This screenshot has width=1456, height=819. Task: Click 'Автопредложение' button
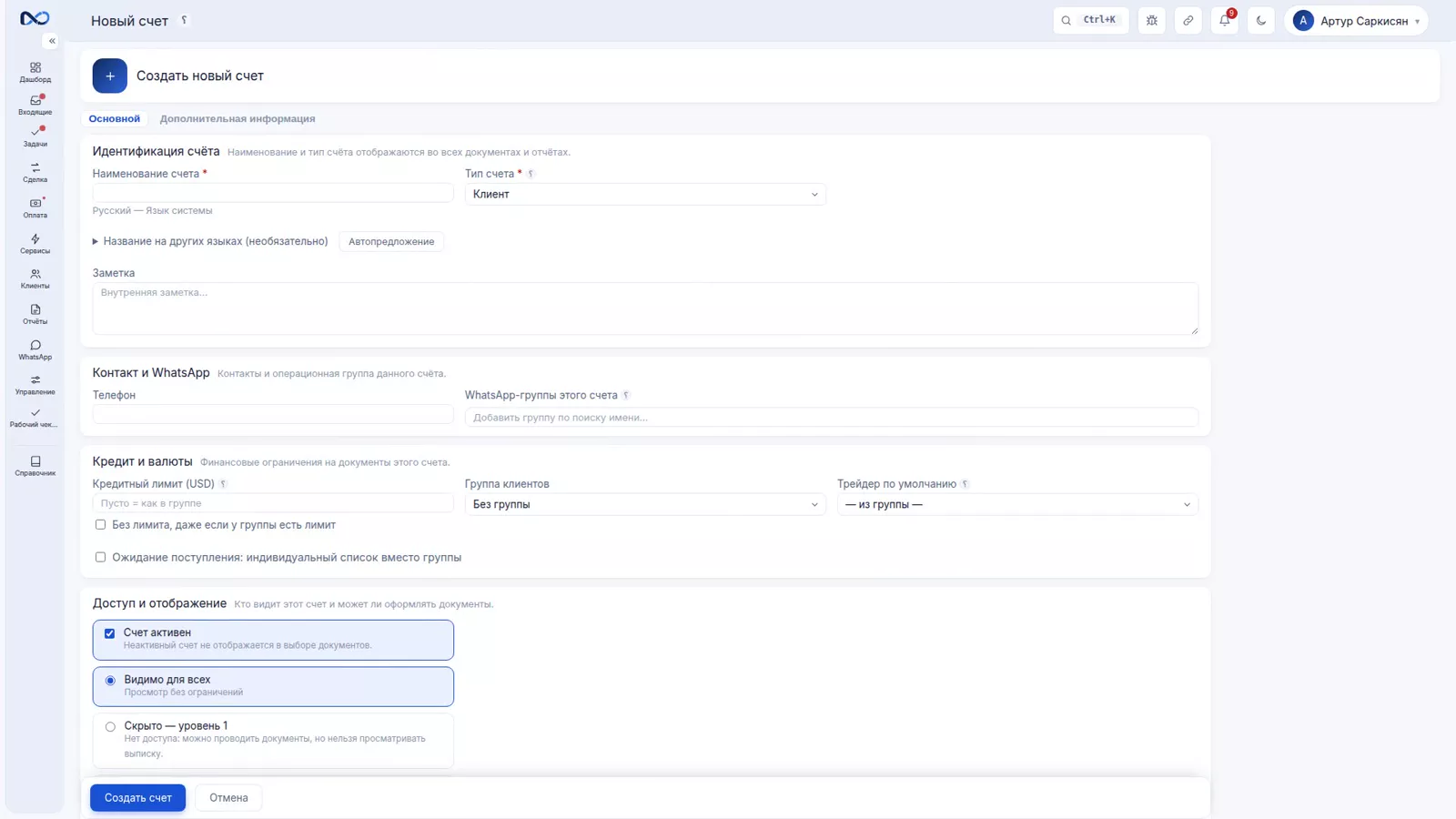[391, 241]
